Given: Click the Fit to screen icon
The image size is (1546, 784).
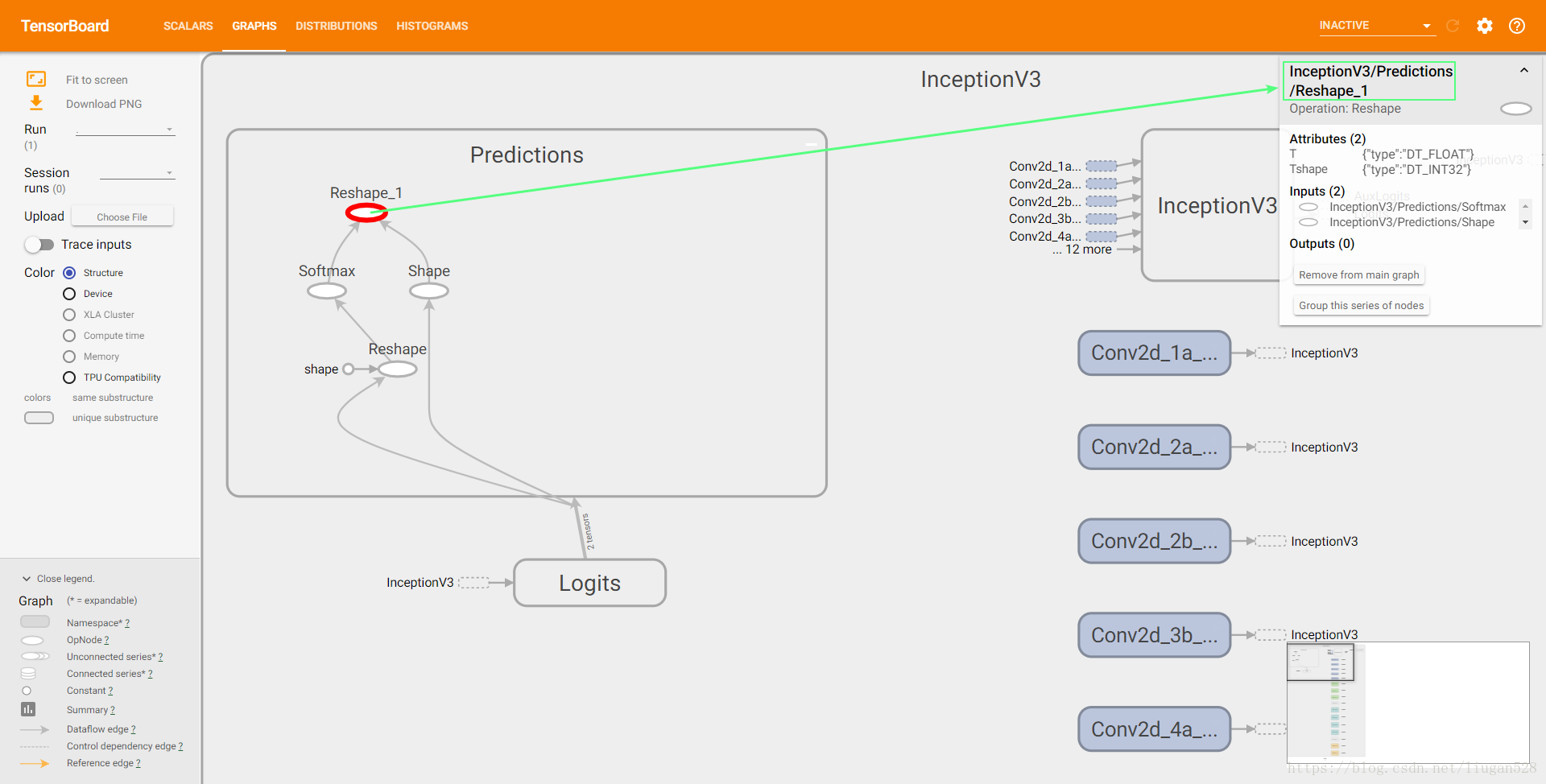Looking at the screenshot, I should point(36,79).
